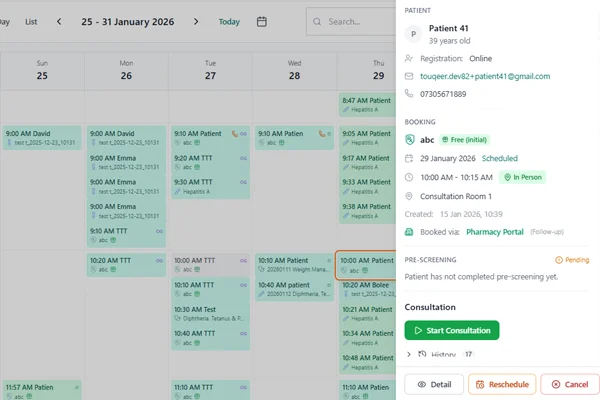This screenshot has width=600, height=400.
Task: Click the shield icon beside abc
Action: pyautogui.click(x=410, y=140)
